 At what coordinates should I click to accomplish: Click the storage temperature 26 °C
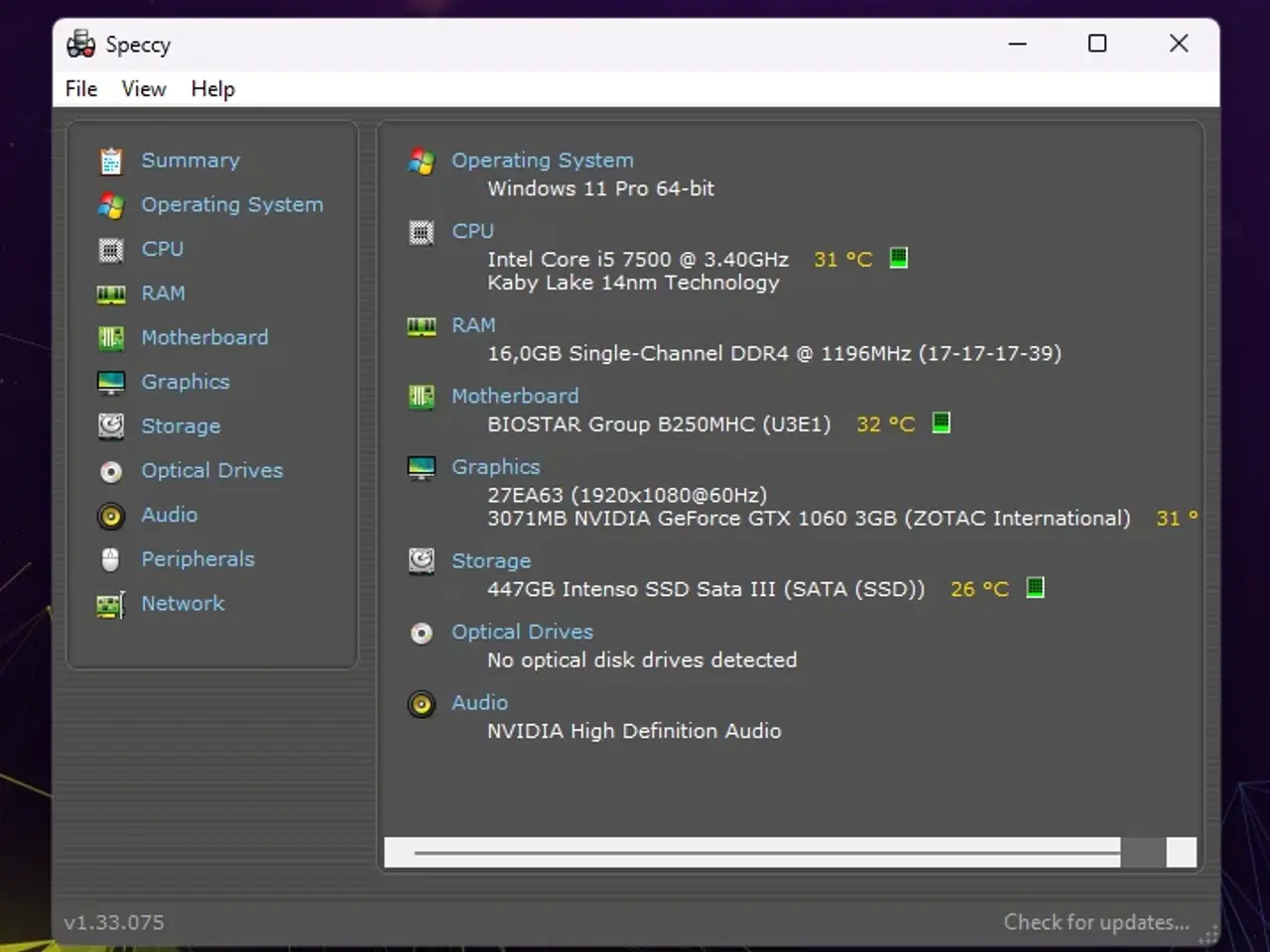click(979, 589)
